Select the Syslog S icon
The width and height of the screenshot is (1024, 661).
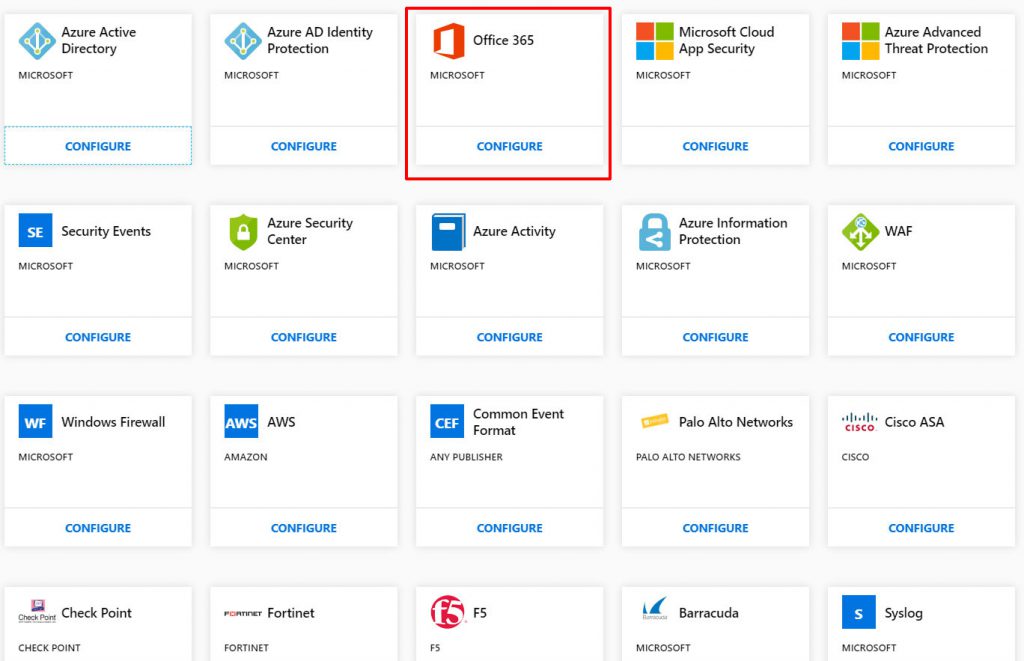point(859,612)
